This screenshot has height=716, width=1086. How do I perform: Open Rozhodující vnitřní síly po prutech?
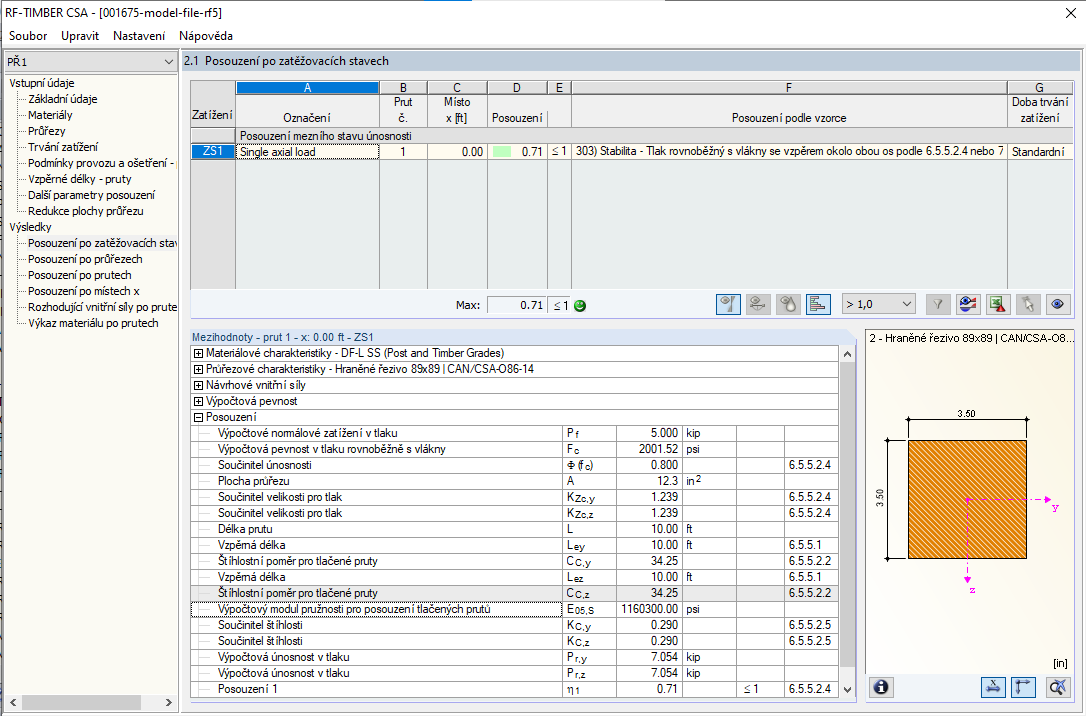click(x=103, y=307)
